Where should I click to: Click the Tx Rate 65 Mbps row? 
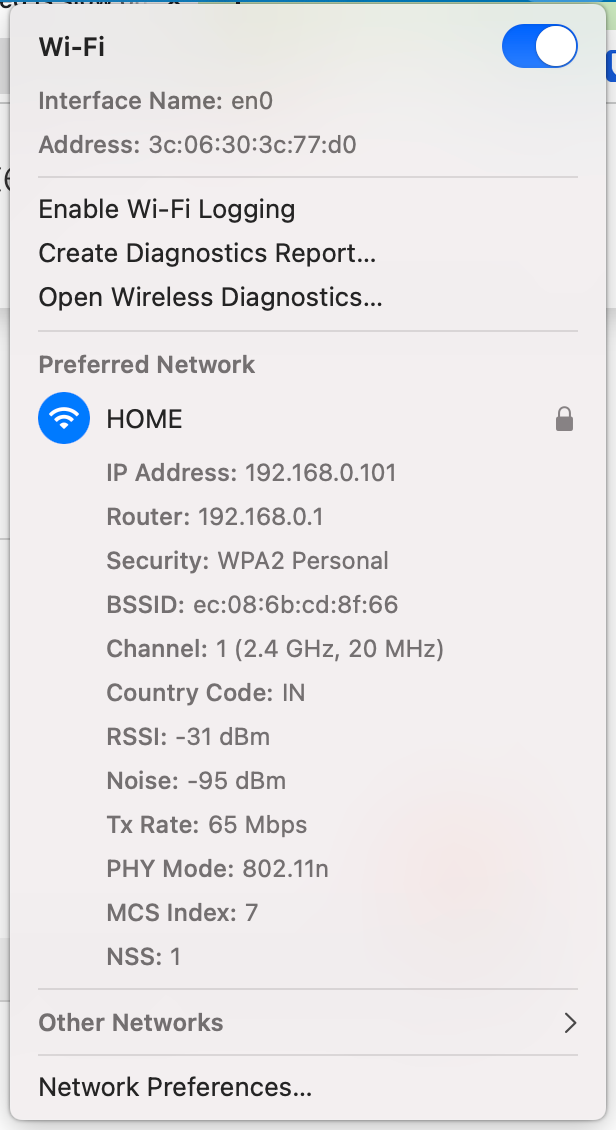207,825
